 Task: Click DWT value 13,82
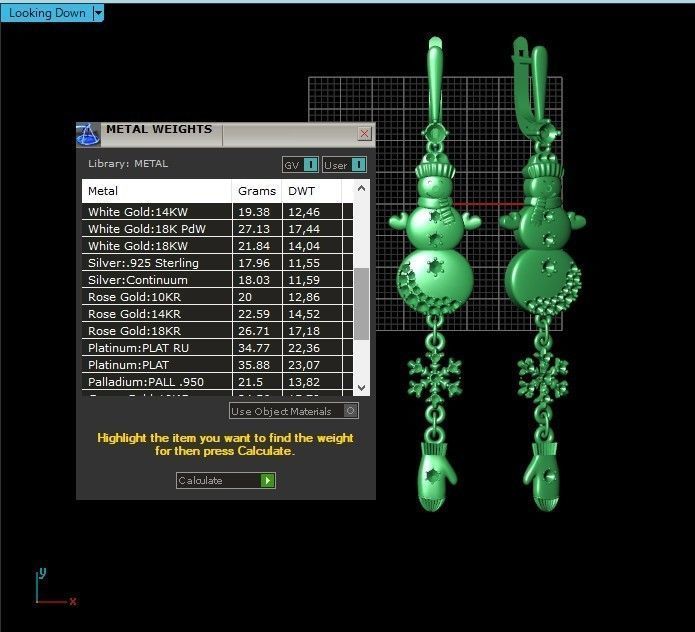(x=304, y=382)
